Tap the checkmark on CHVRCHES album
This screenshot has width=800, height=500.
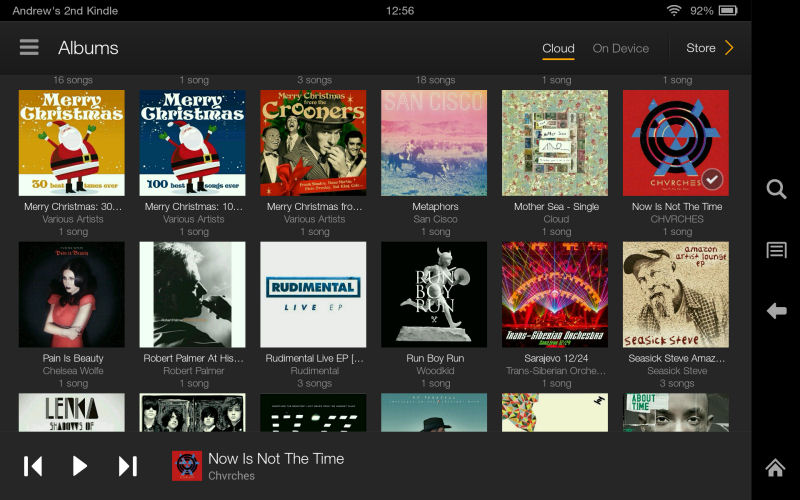coord(711,179)
